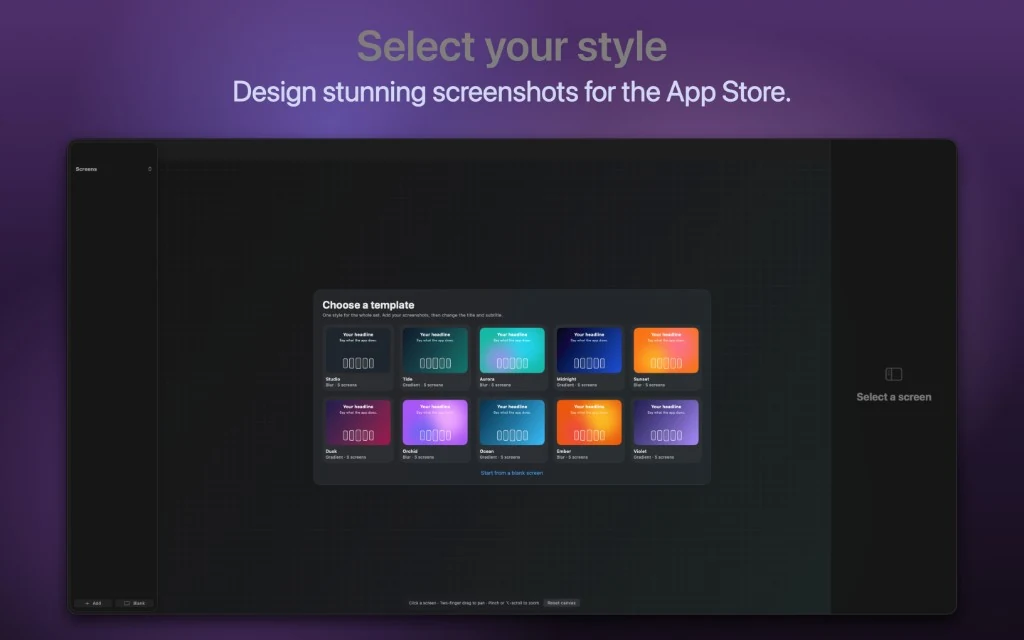Click the Start from a blank screen link
Viewport: 1024px width, 640px height.
point(511,473)
